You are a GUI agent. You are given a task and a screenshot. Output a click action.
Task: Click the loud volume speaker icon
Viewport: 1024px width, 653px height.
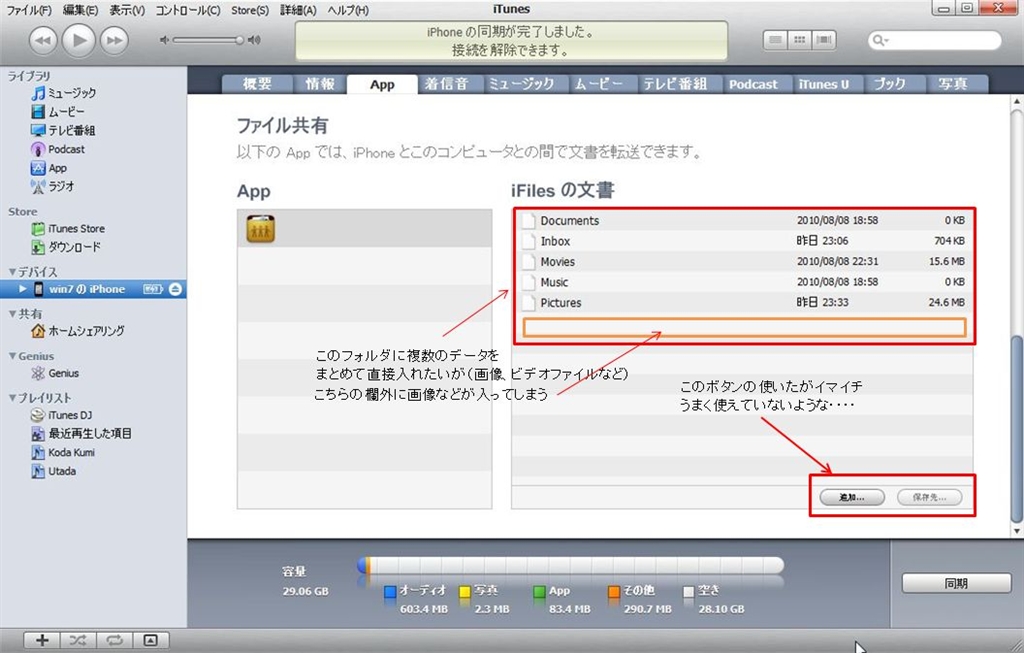tap(255, 40)
